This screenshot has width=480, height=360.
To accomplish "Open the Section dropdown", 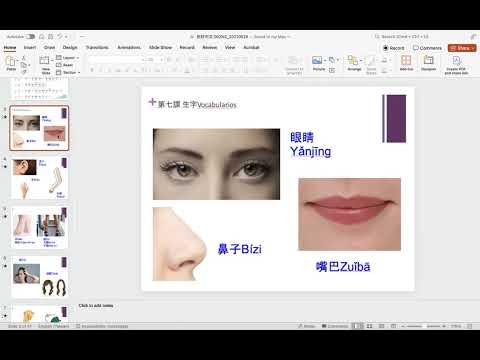I will click(x=68, y=72).
